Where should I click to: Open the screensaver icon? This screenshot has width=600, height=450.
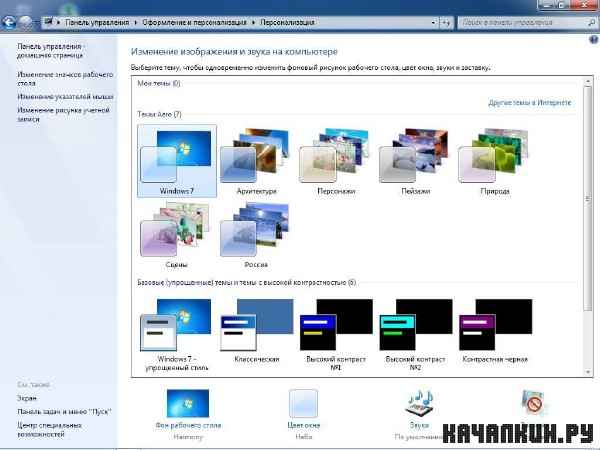pyautogui.click(x=533, y=403)
